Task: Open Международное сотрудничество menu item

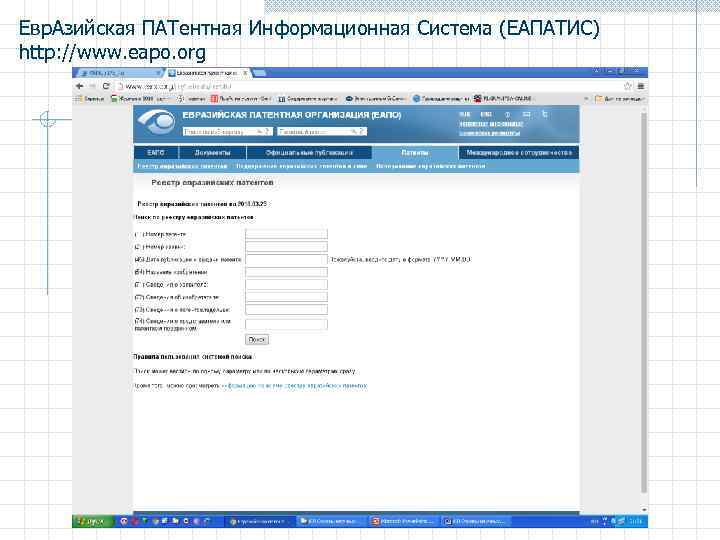Action: point(519,152)
